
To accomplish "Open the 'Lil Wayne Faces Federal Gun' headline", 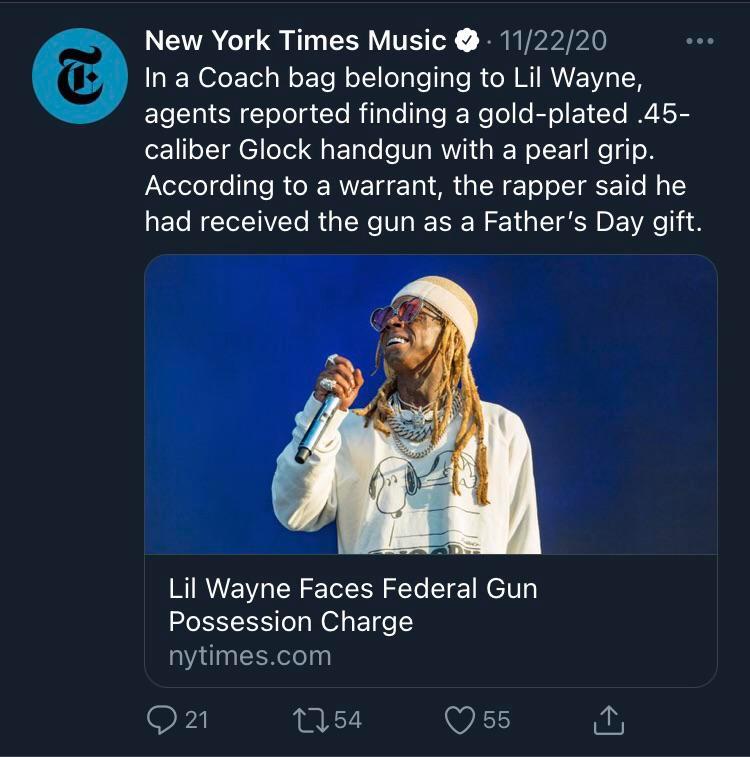I will click(353, 588).
